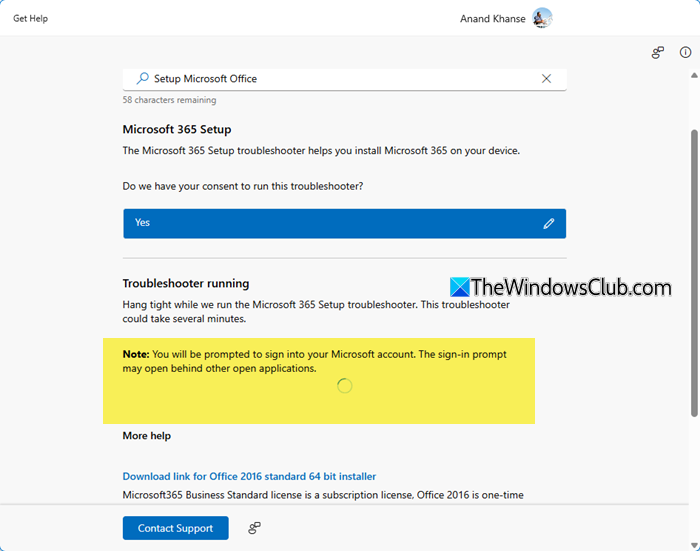Click the Microsoft 365 Setup heading
The height and width of the screenshot is (551, 700).
(177, 129)
